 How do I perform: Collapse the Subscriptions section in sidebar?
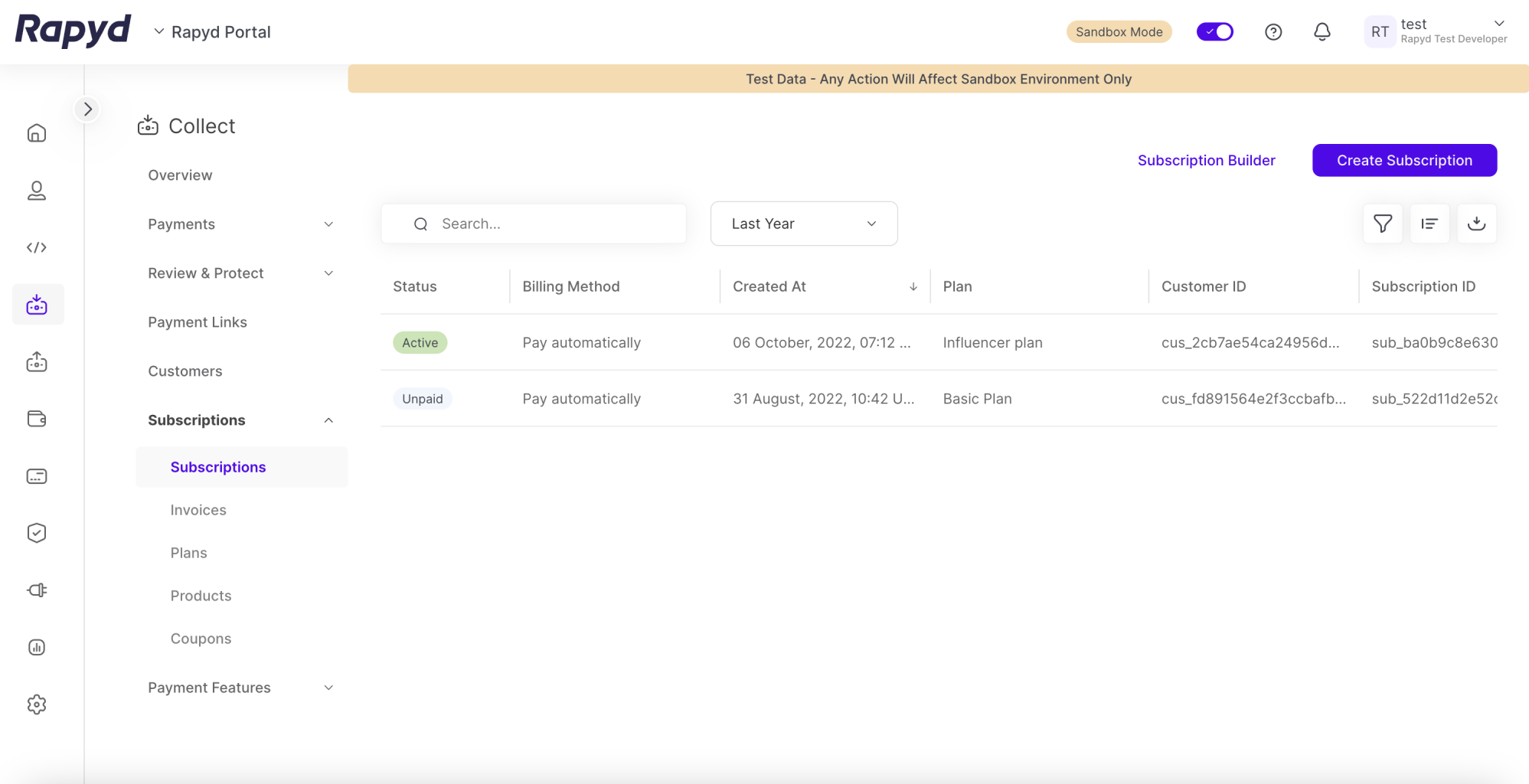point(328,420)
